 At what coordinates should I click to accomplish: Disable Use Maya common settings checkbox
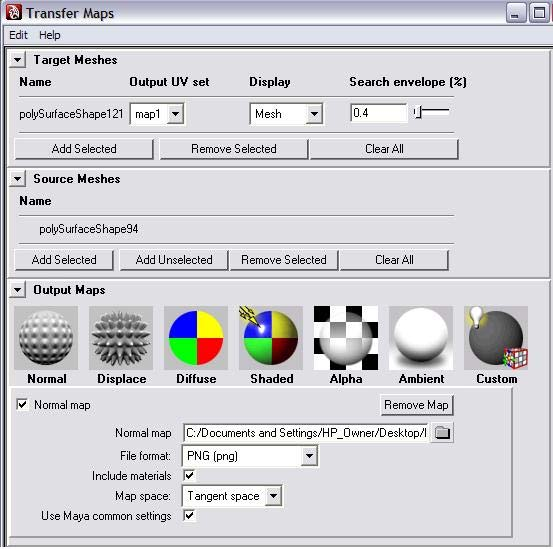[189, 516]
